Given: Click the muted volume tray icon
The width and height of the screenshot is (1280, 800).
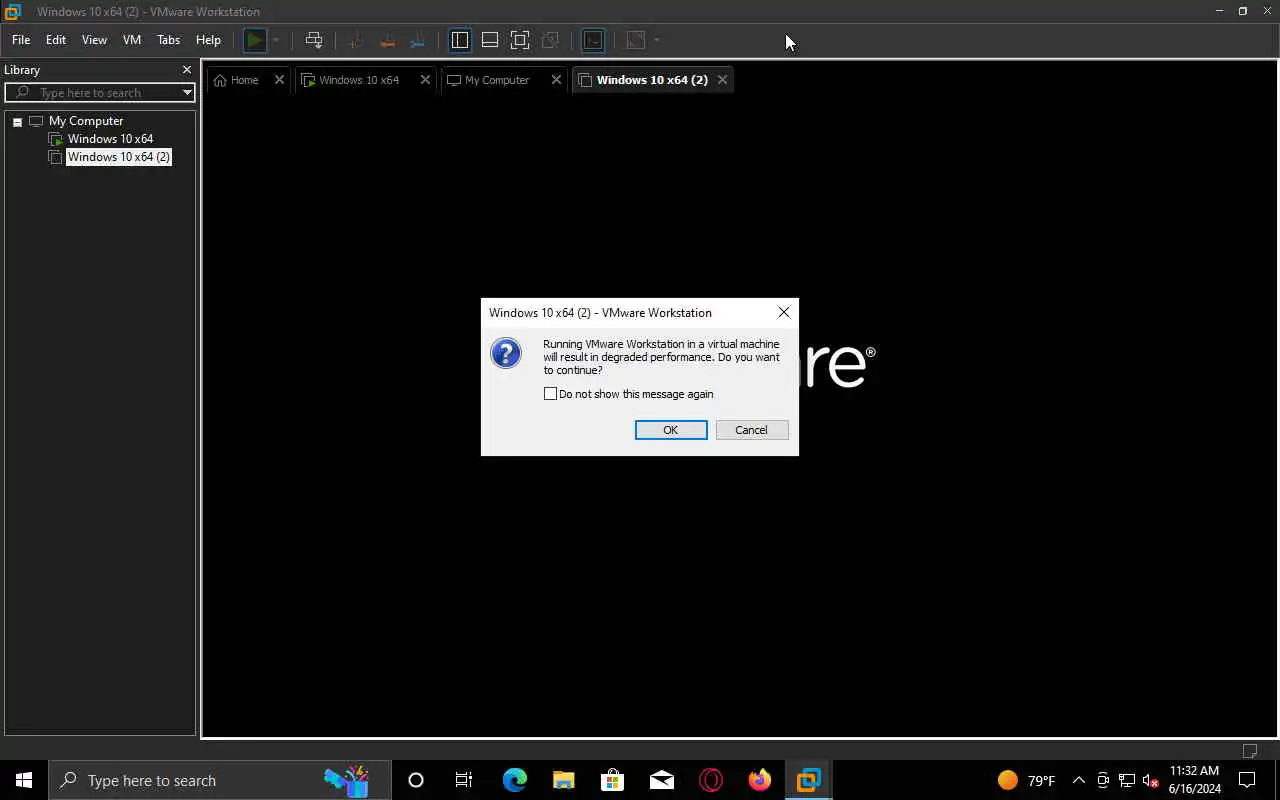Looking at the screenshot, I should (1151, 780).
